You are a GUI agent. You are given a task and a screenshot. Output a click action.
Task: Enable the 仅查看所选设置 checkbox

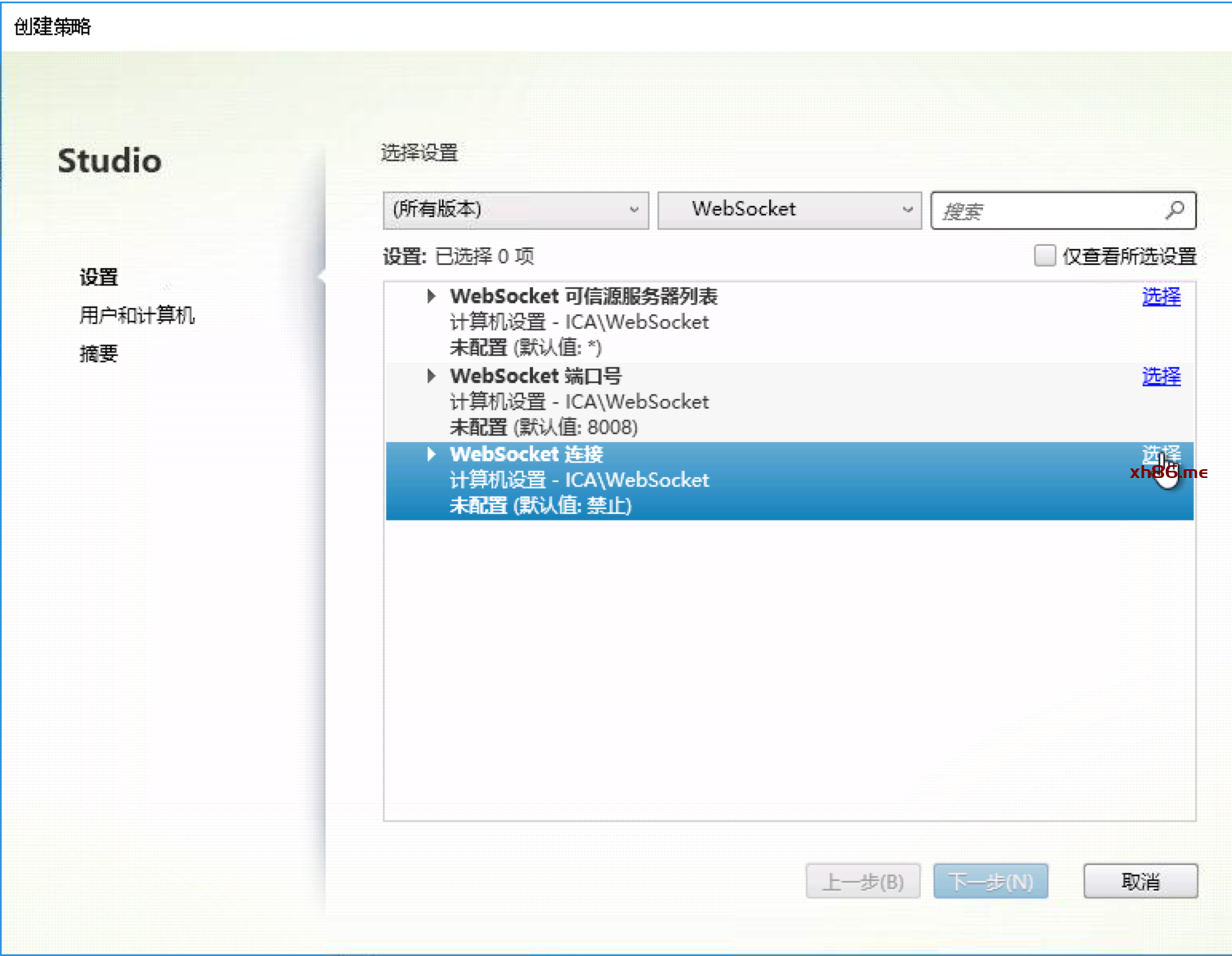(x=1044, y=255)
